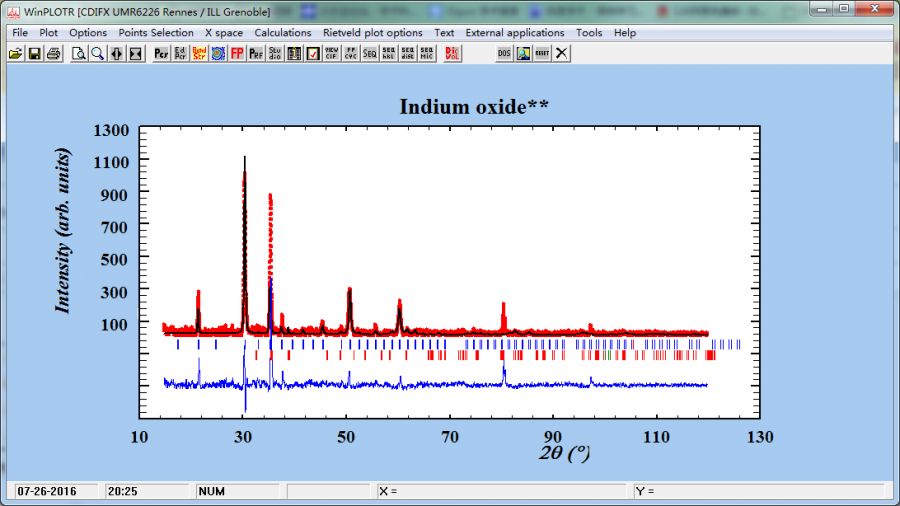Click the open file folder icon
The image size is (900, 506).
click(15, 53)
